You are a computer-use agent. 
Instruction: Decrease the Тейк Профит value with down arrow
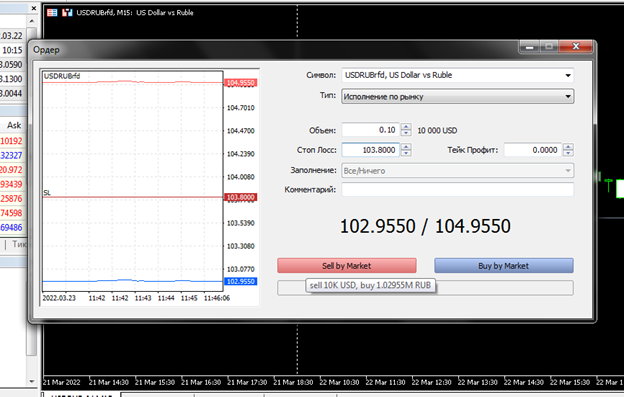pos(568,153)
